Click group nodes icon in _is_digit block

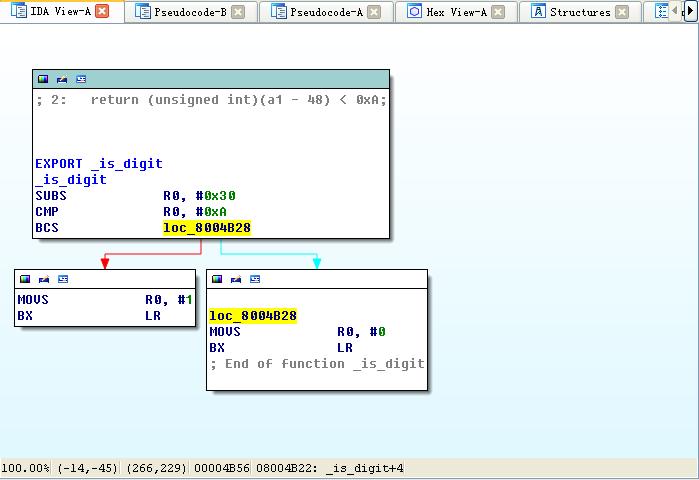[62, 79]
